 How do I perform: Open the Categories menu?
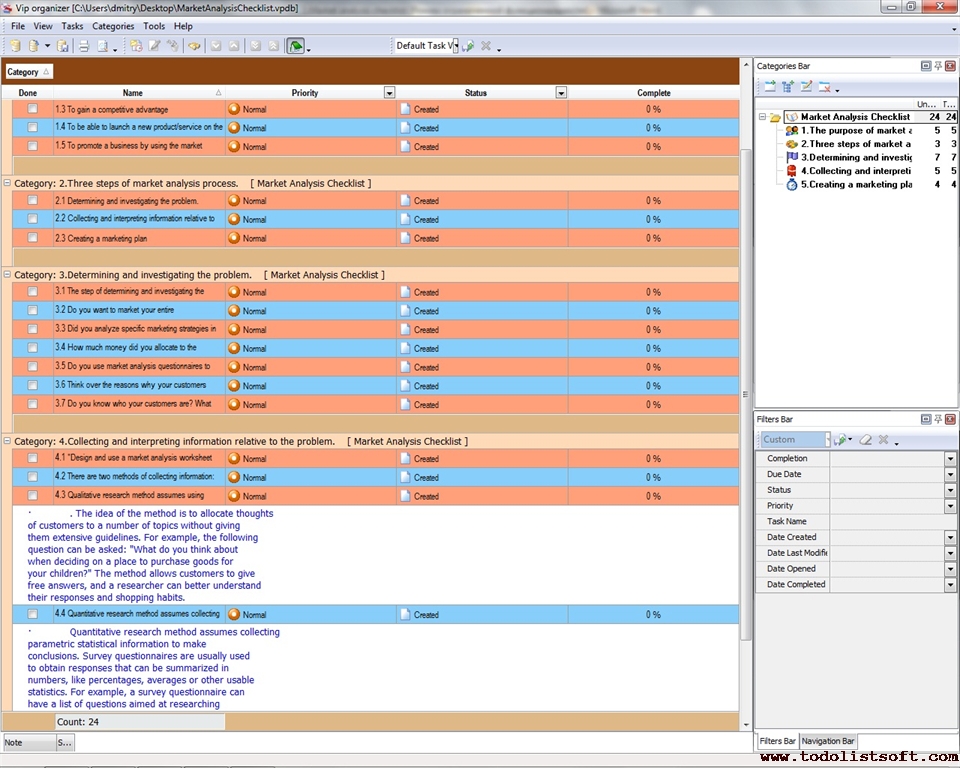tap(112, 26)
